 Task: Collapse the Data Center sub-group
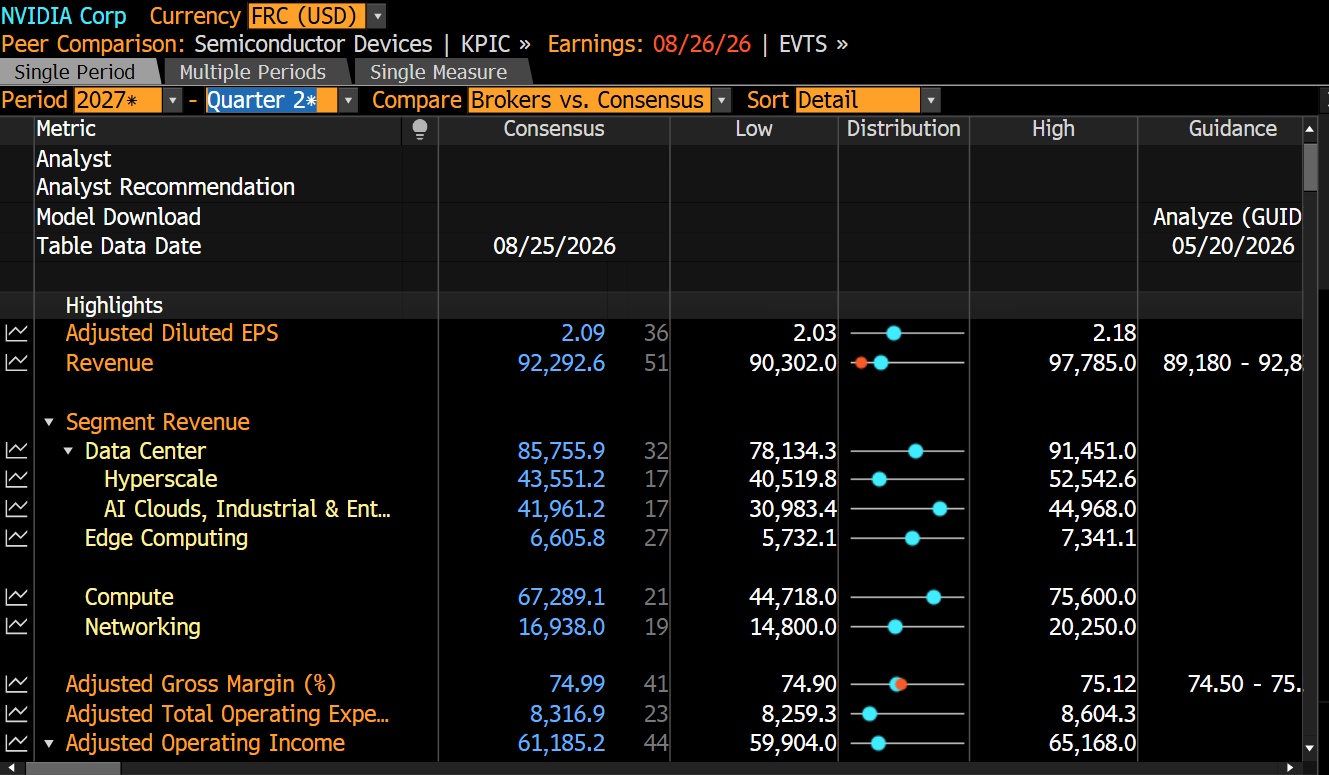click(x=68, y=452)
